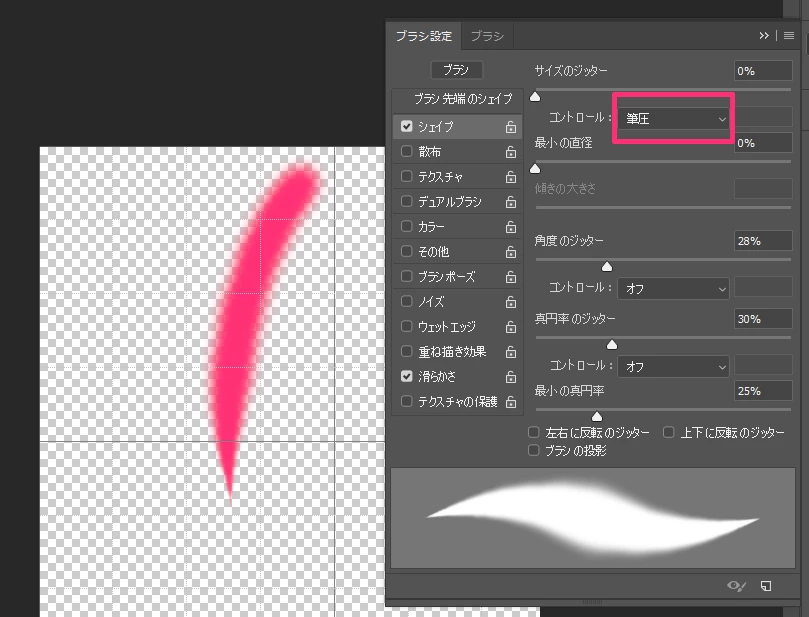Toggle lock icon for カラー row
The image size is (809, 617).
pyautogui.click(x=510, y=227)
